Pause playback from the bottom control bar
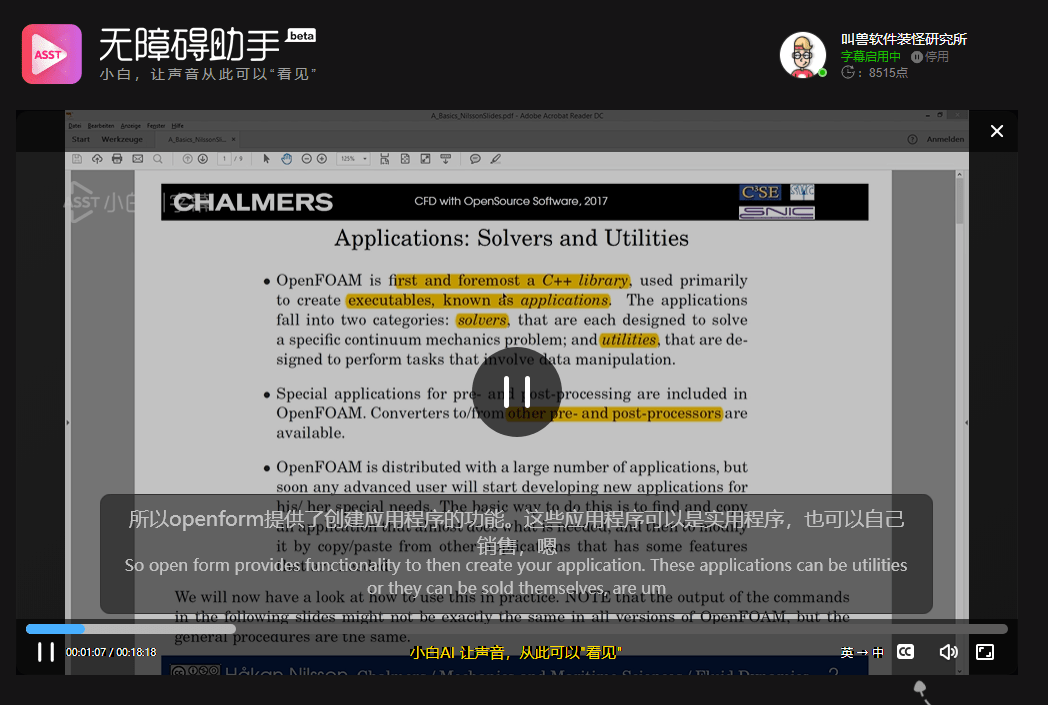 45,652
